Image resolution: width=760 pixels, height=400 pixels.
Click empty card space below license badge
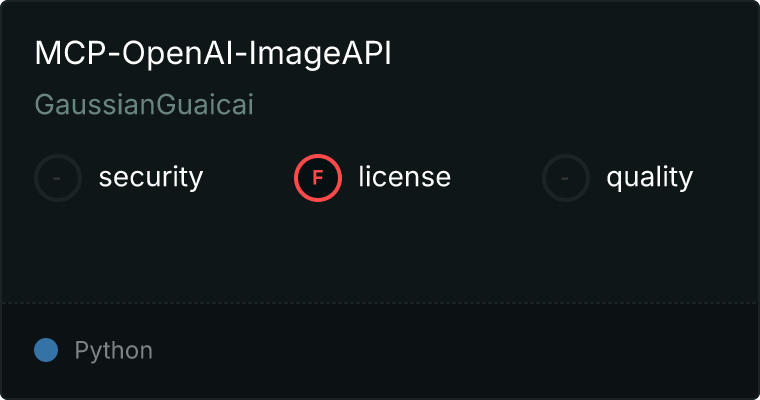(x=318, y=250)
